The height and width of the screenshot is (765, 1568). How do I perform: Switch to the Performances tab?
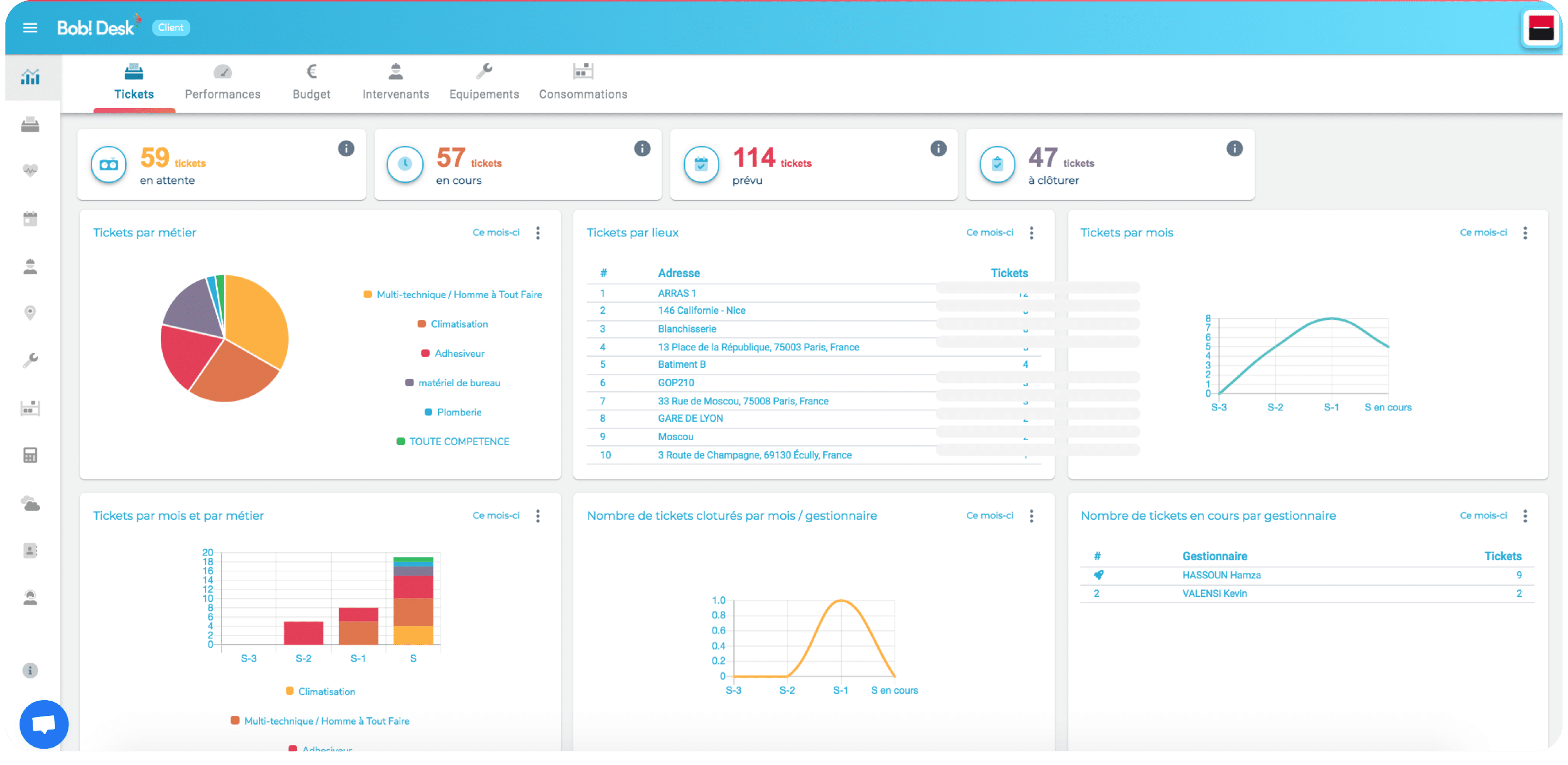223,82
